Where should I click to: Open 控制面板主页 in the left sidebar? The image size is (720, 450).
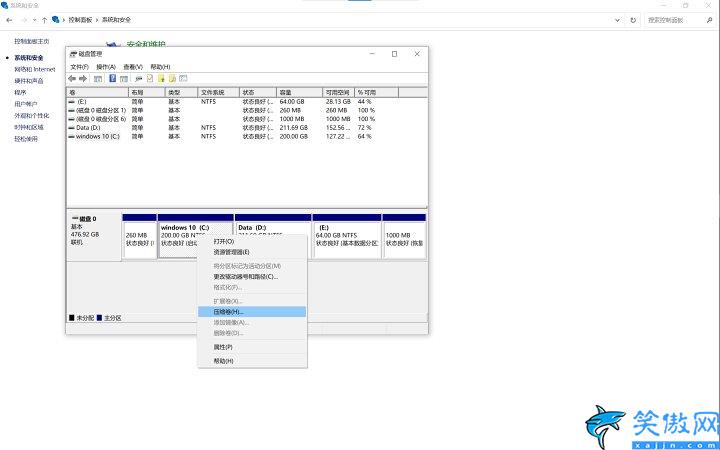(32, 41)
